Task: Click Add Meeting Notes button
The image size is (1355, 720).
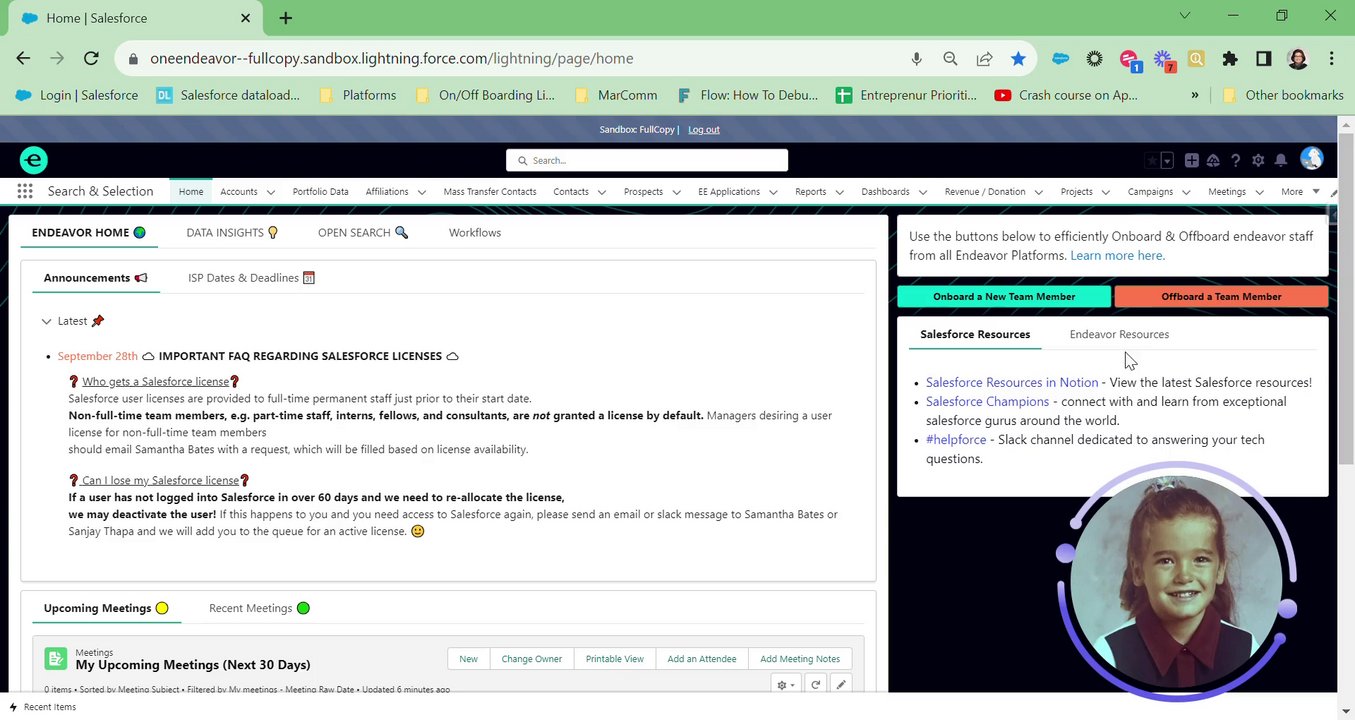Action: click(x=800, y=659)
